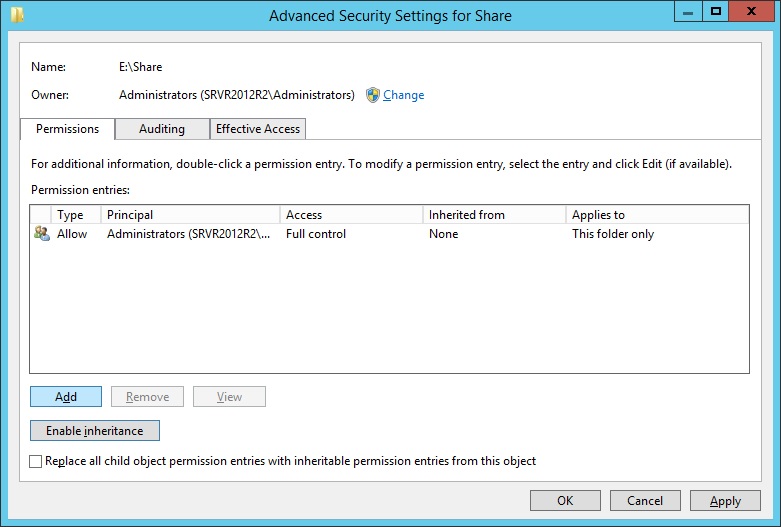Switch to the Auditing tab
The width and height of the screenshot is (781, 527).
tap(162, 129)
